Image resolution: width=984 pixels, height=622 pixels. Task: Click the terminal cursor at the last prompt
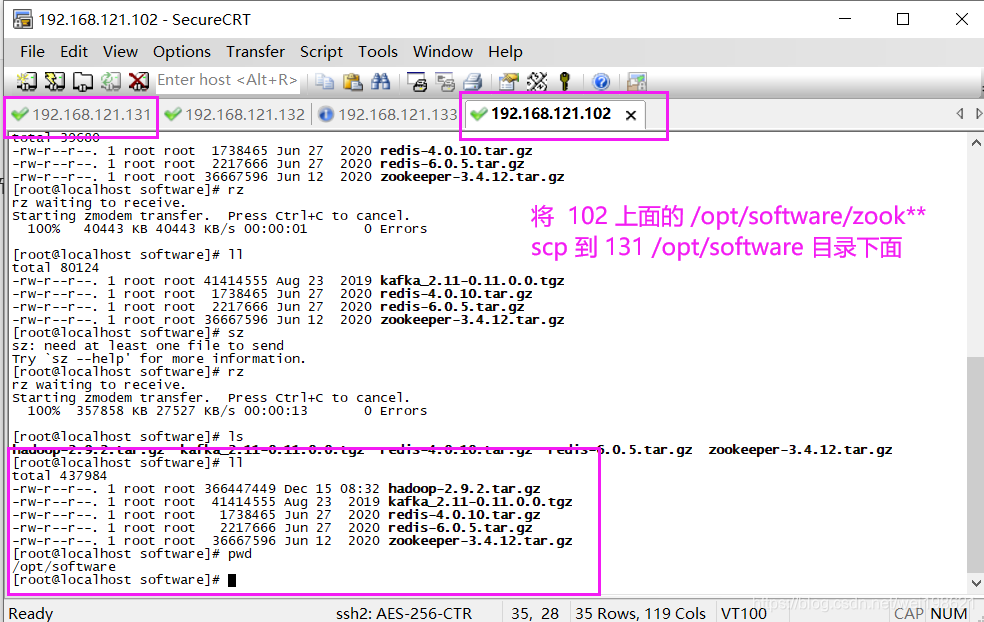pos(232,580)
